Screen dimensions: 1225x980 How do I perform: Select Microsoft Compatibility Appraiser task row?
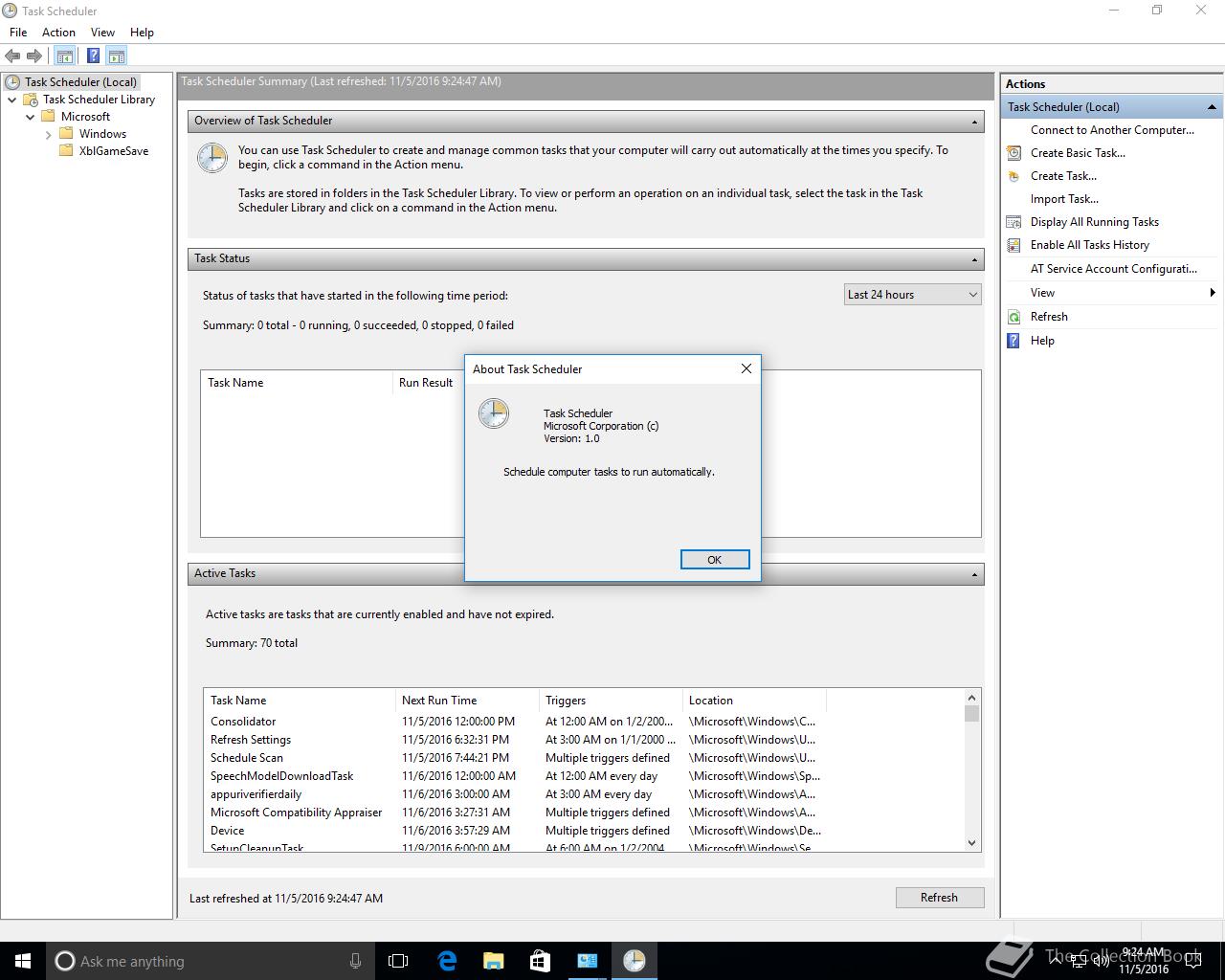coord(514,813)
